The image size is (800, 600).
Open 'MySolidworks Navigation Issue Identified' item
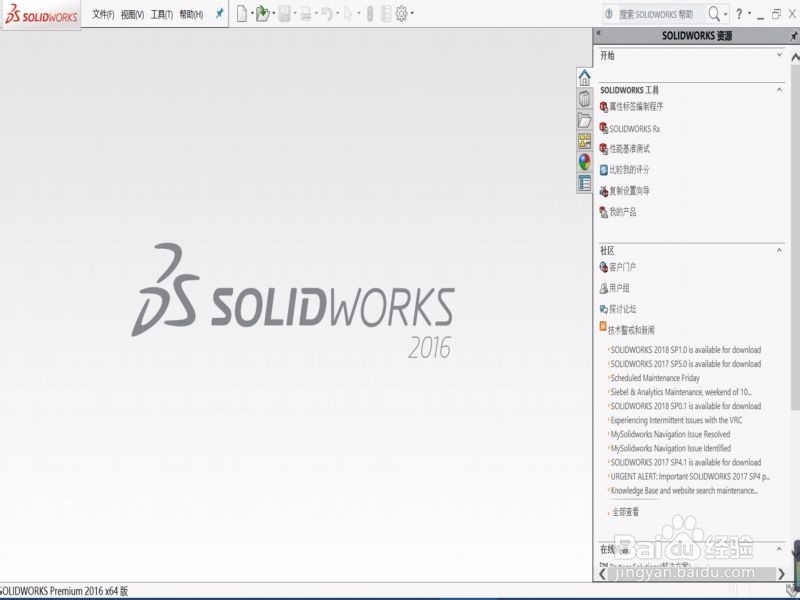[x=671, y=448]
